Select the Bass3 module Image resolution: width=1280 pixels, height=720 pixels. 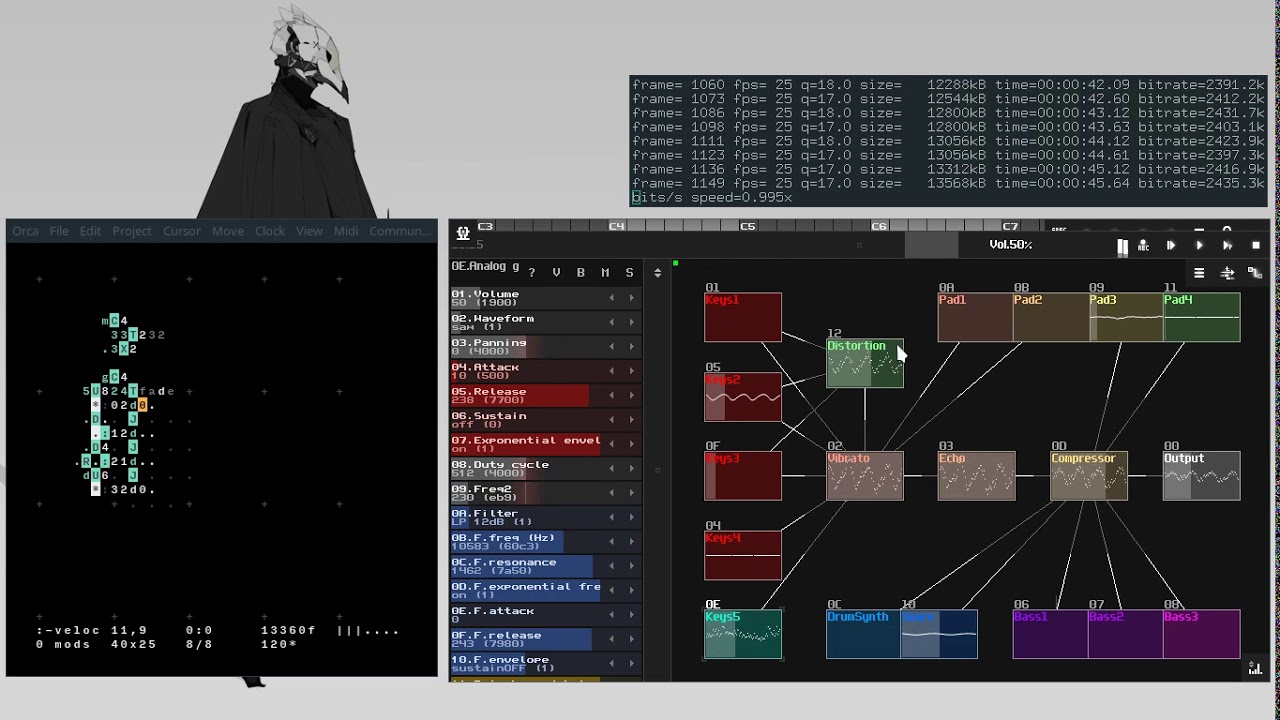(x=1201, y=634)
